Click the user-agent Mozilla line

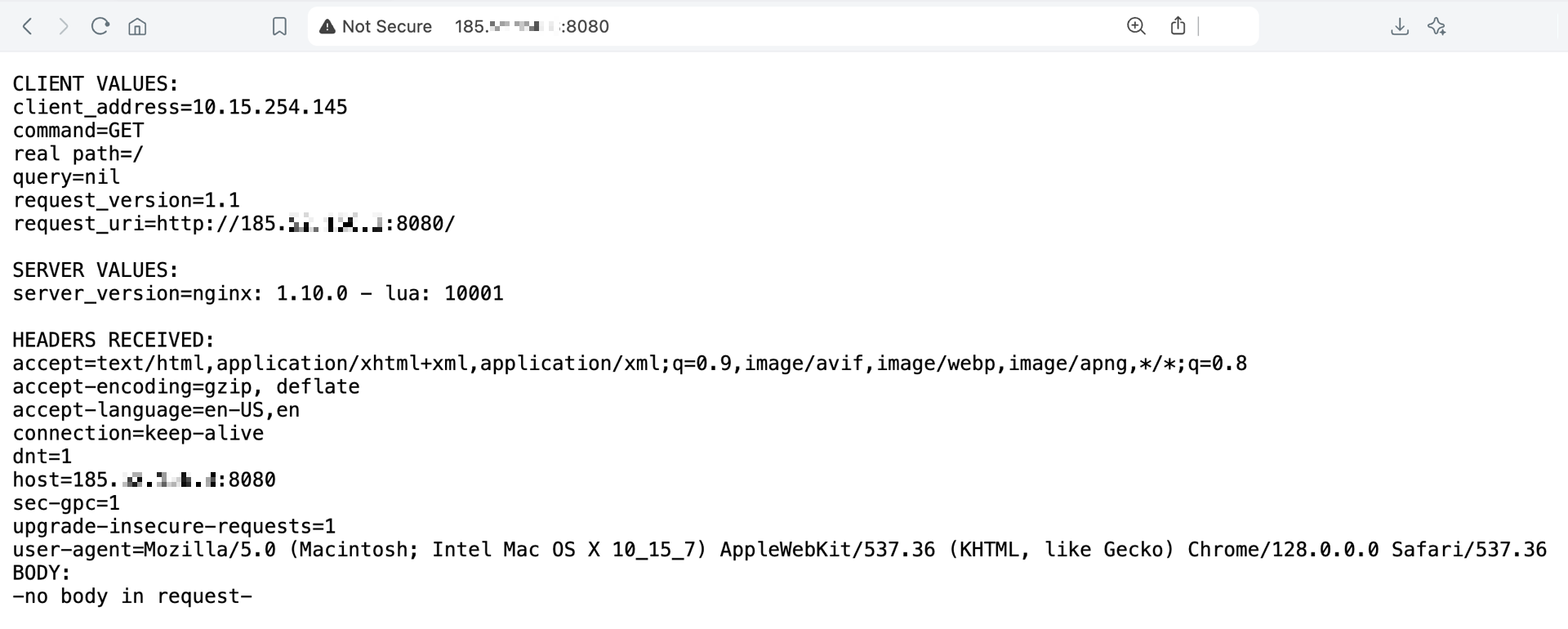tap(779, 550)
